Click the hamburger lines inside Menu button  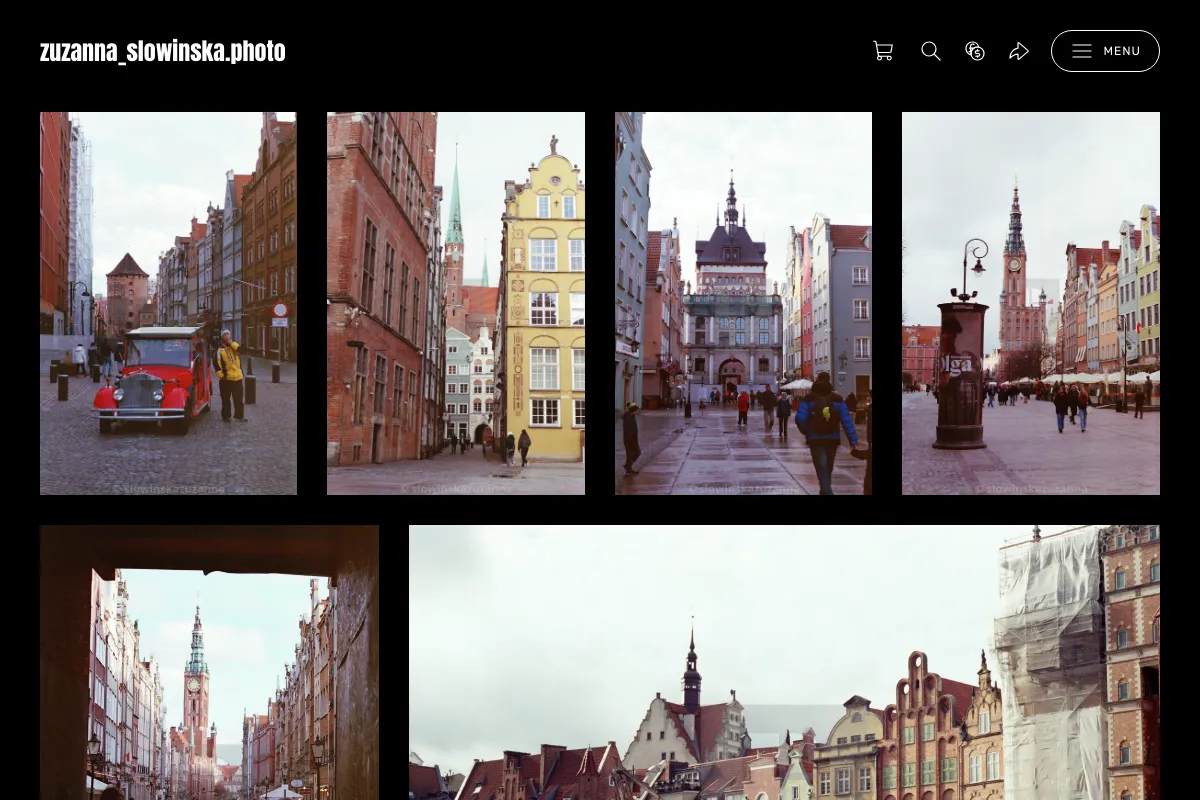coord(1082,51)
